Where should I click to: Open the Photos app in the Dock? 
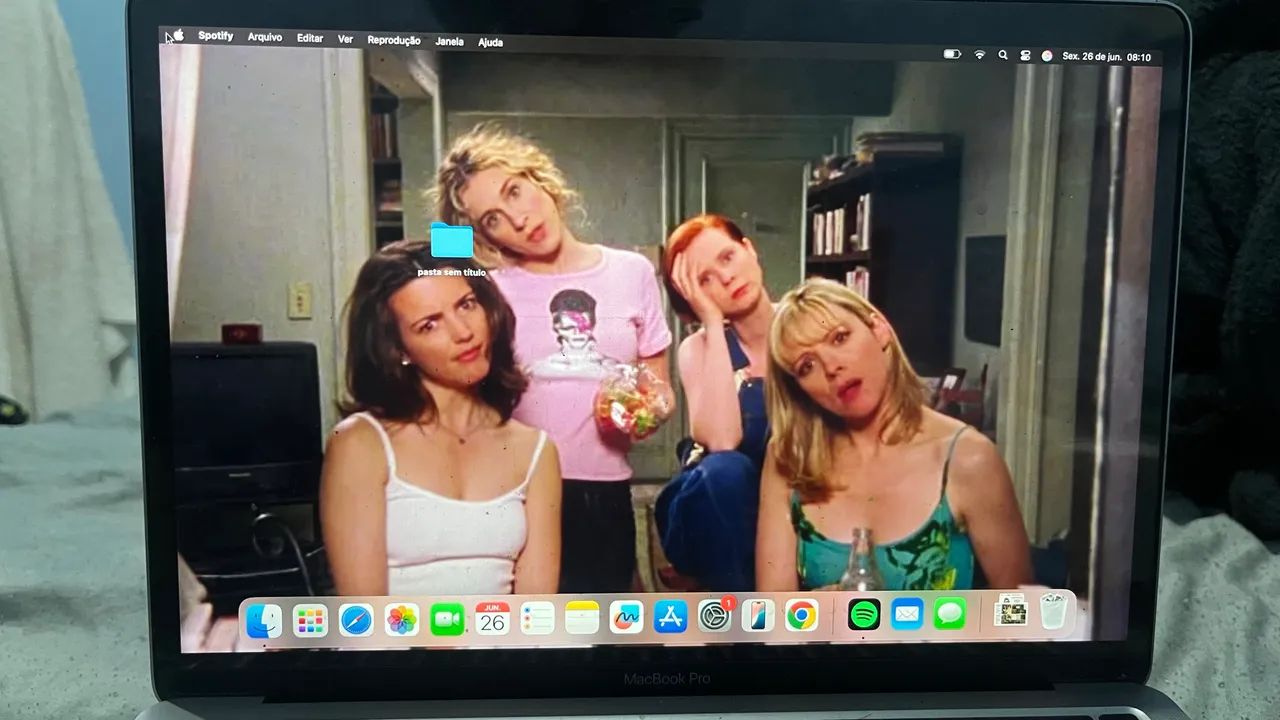tap(402, 620)
